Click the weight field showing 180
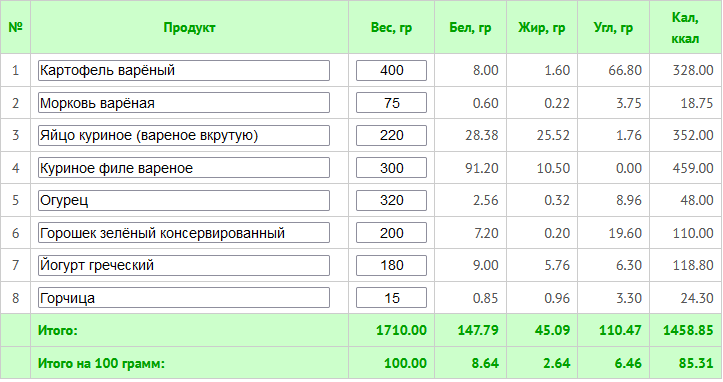 point(391,266)
